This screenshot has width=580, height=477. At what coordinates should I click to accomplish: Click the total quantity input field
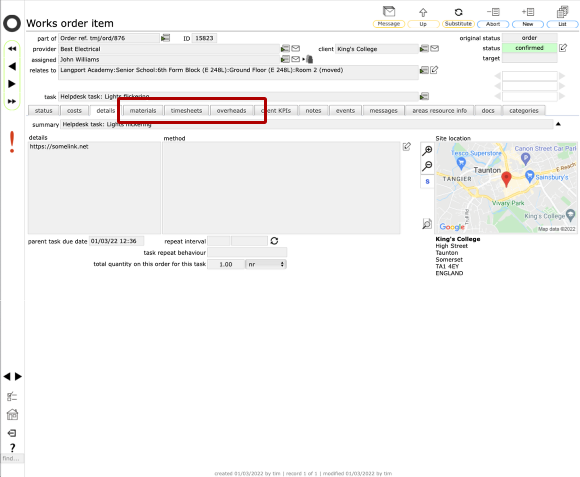pos(226,264)
